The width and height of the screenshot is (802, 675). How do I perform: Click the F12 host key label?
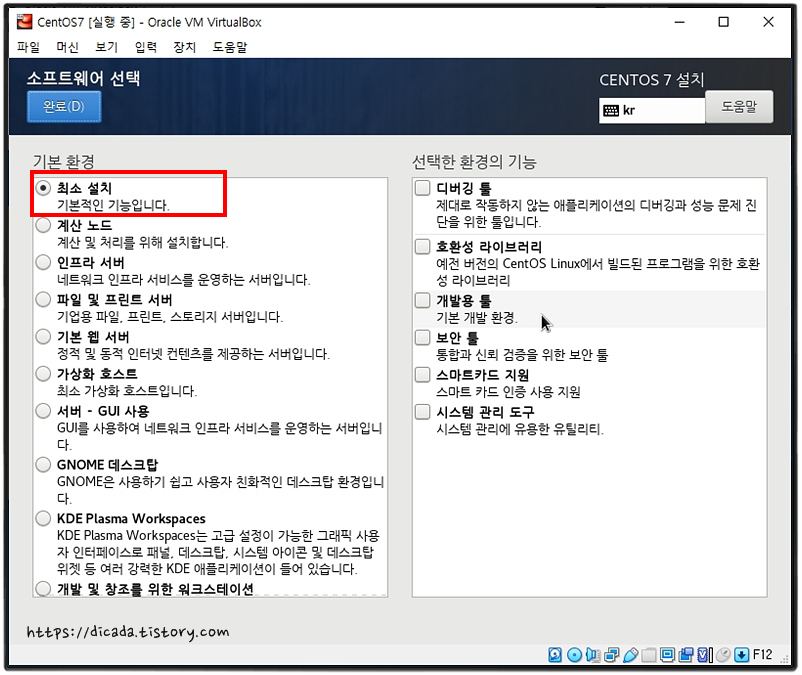(x=763, y=655)
